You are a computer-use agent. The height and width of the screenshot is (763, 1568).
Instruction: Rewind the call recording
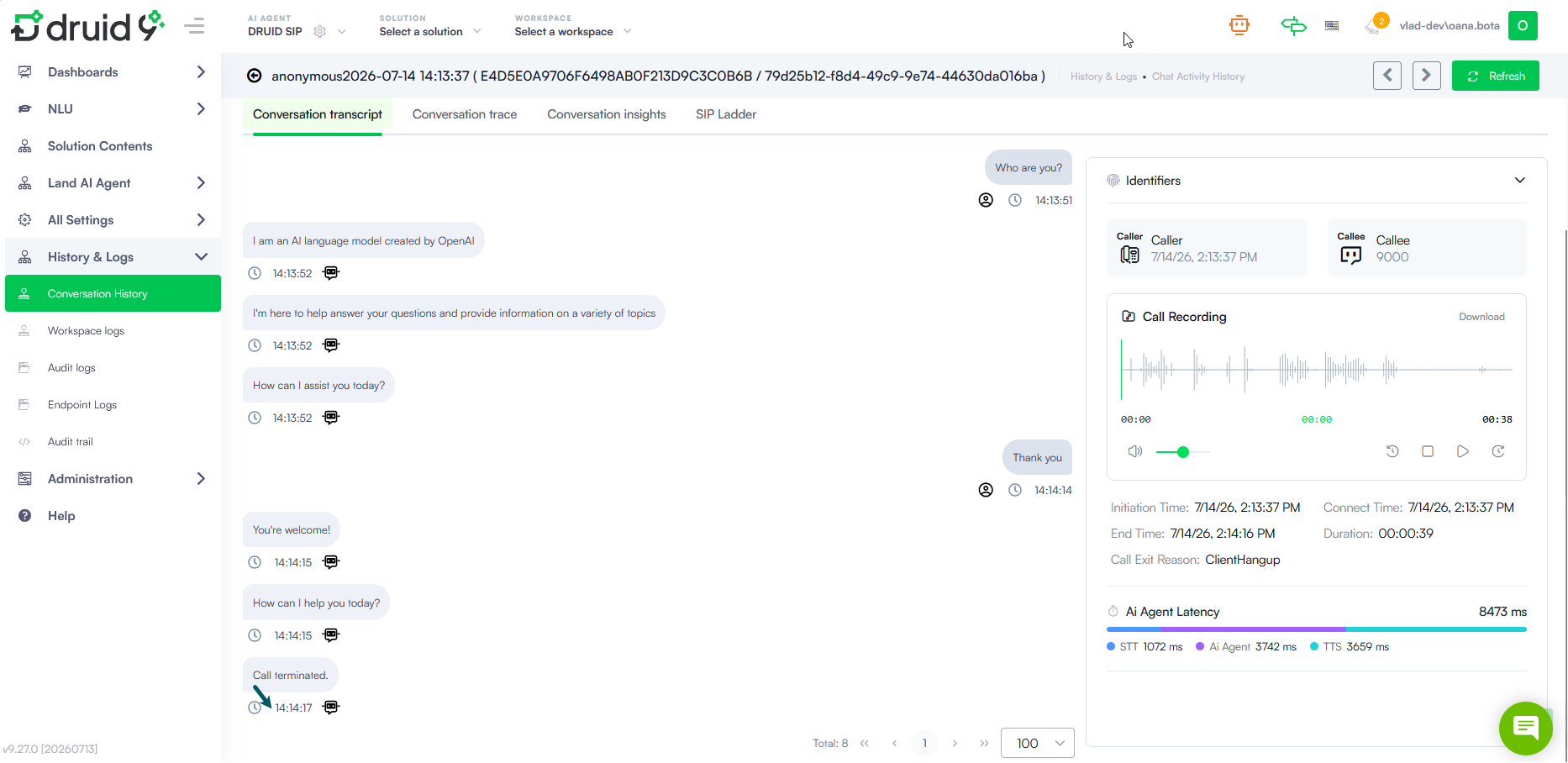[x=1392, y=451]
